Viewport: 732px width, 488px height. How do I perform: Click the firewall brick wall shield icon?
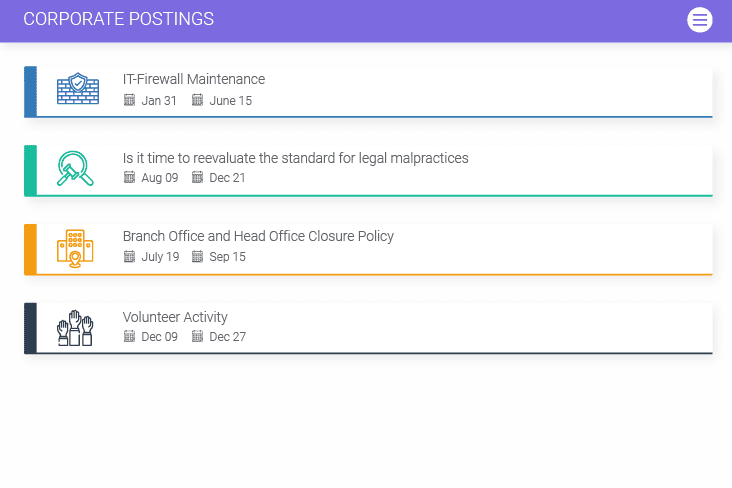[x=78, y=88]
